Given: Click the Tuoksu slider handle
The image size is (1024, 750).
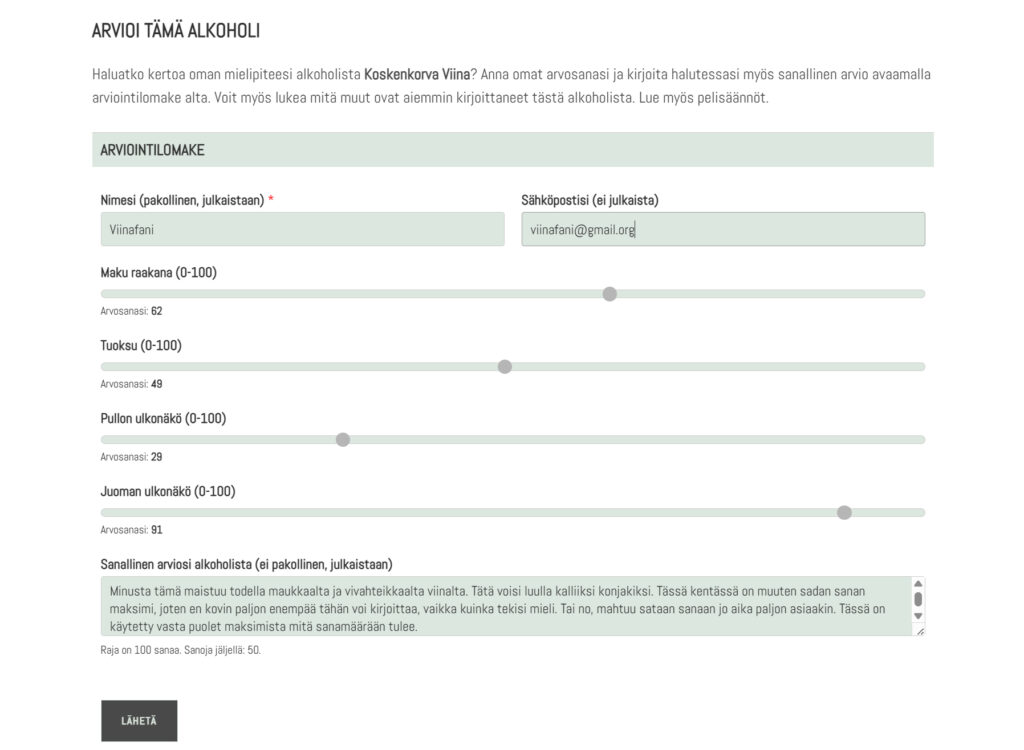Looking at the screenshot, I should (x=505, y=367).
